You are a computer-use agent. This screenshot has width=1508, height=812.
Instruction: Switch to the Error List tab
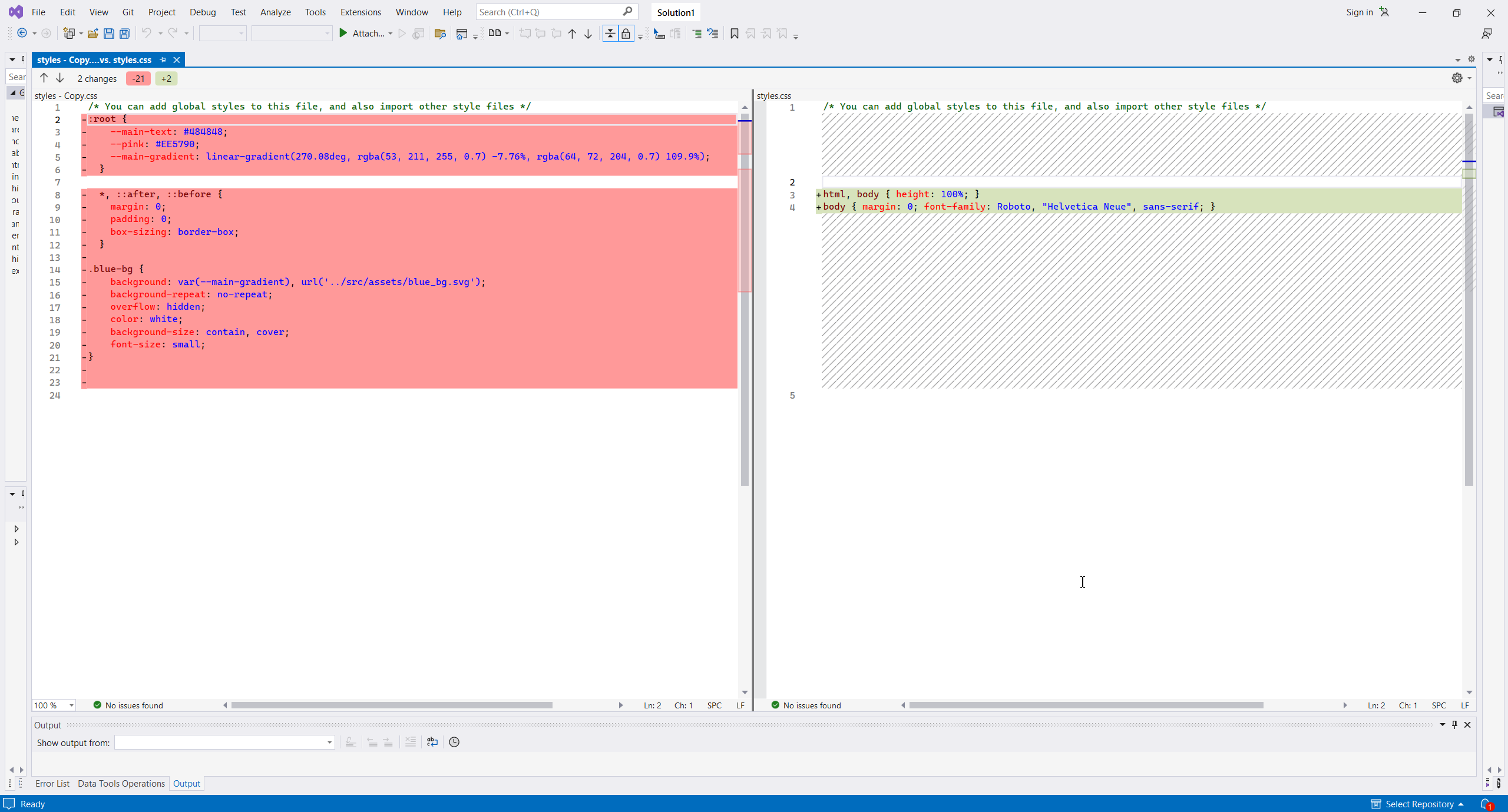(x=52, y=783)
